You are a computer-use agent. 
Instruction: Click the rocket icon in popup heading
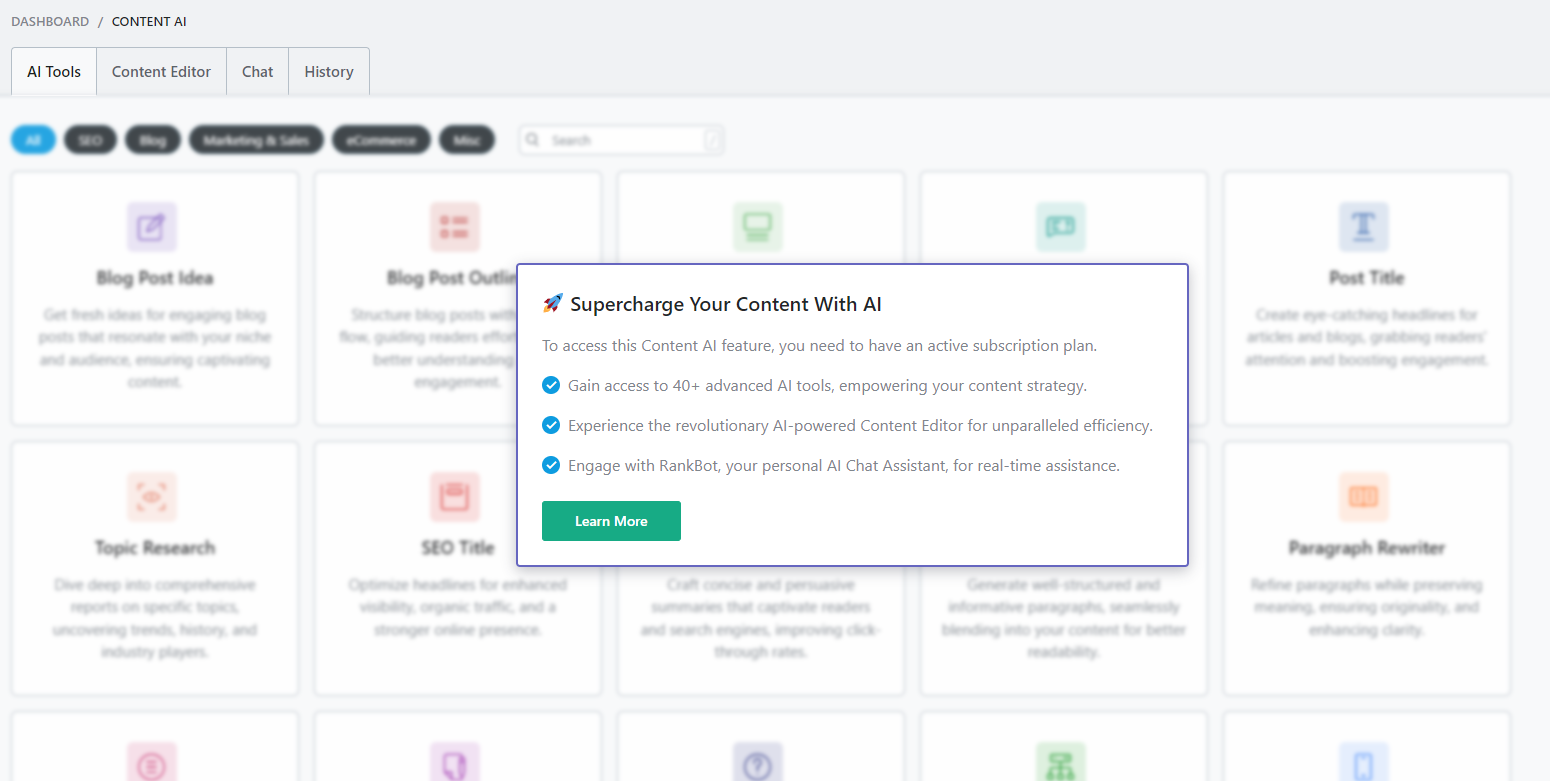pos(553,304)
